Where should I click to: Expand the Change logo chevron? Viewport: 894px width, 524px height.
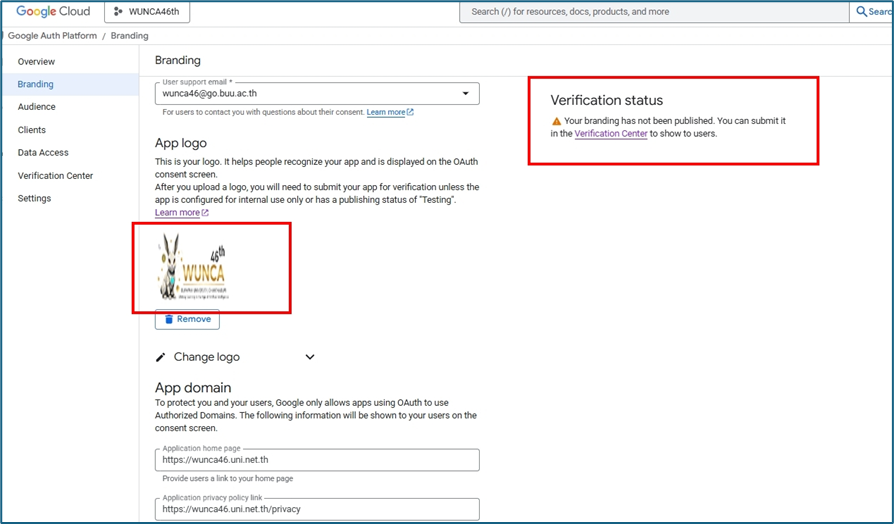click(310, 357)
